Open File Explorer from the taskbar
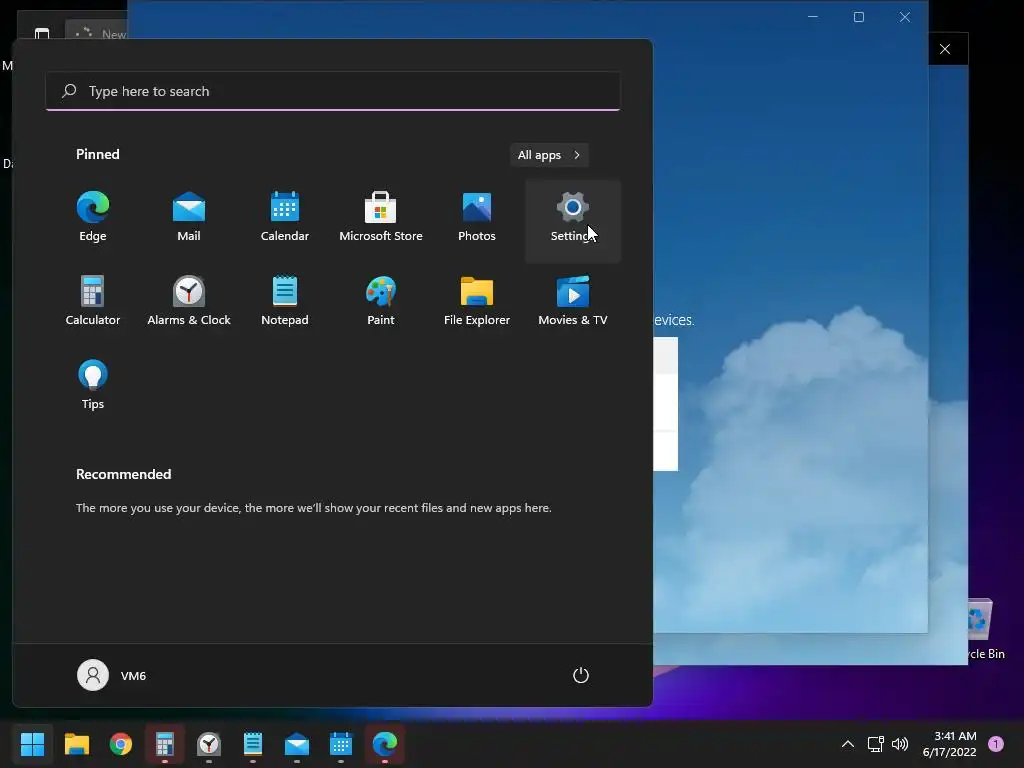 (x=76, y=744)
